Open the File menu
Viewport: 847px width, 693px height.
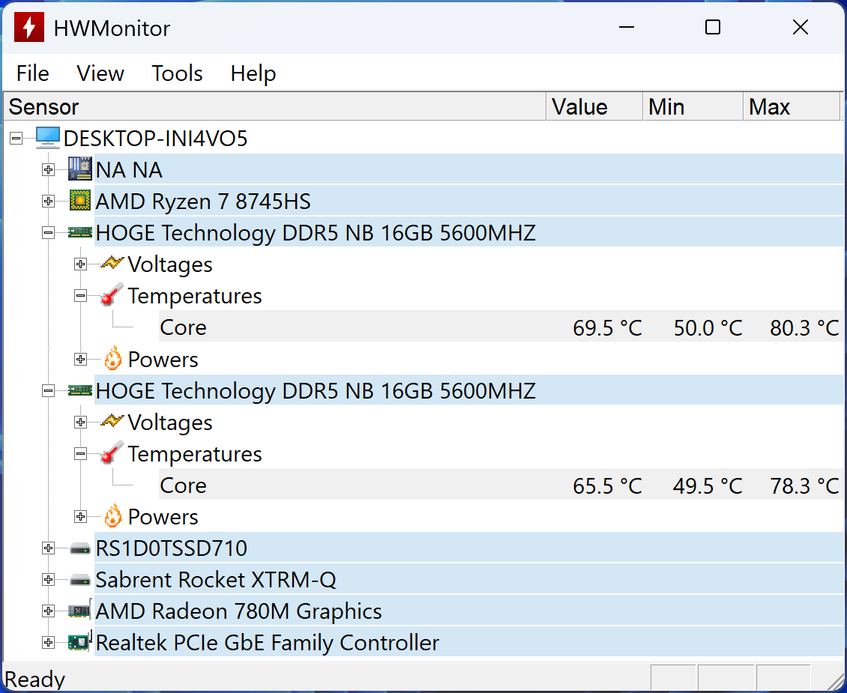32,73
